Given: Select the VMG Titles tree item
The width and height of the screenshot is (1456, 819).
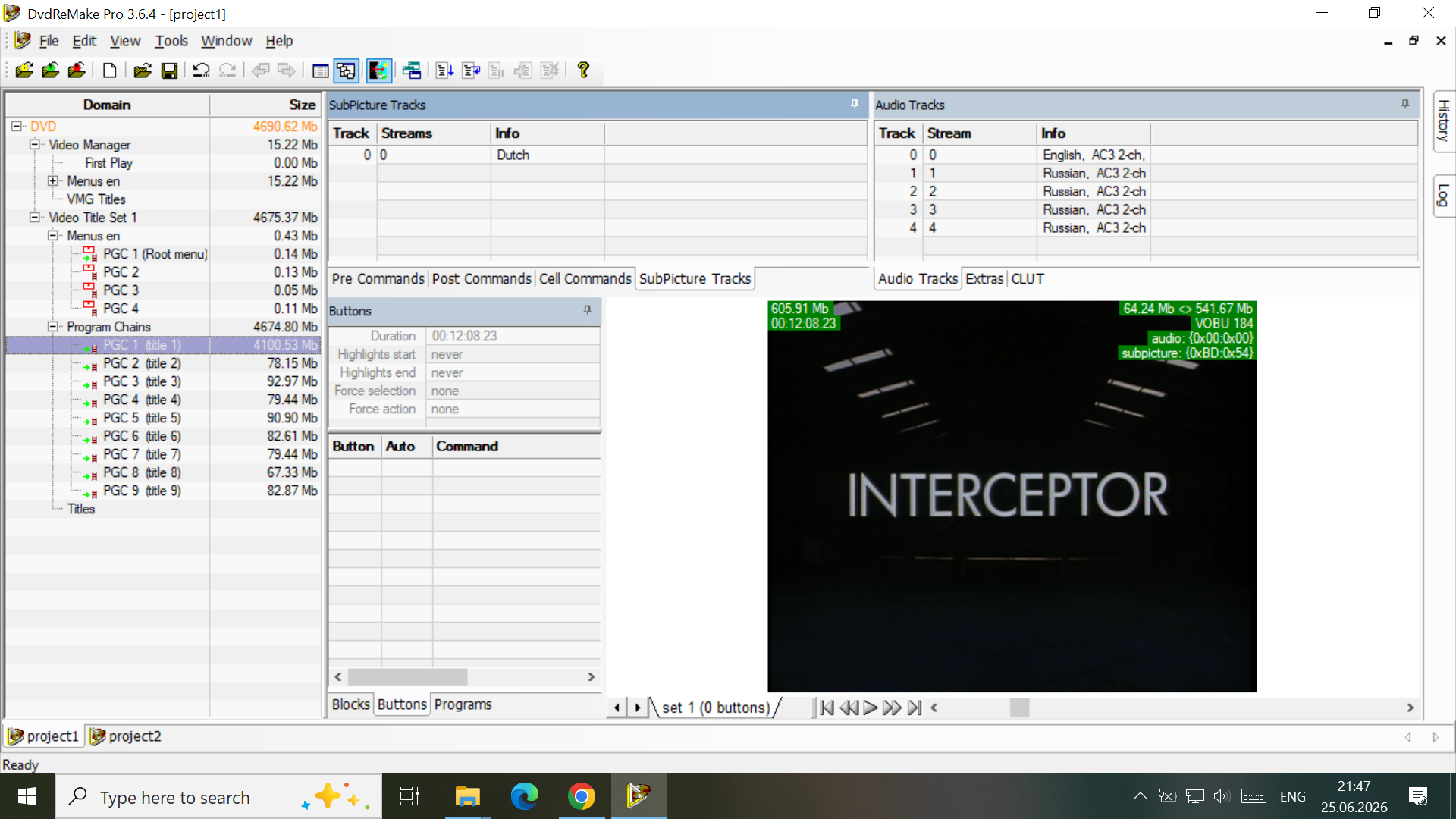Looking at the screenshot, I should coord(96,199).
